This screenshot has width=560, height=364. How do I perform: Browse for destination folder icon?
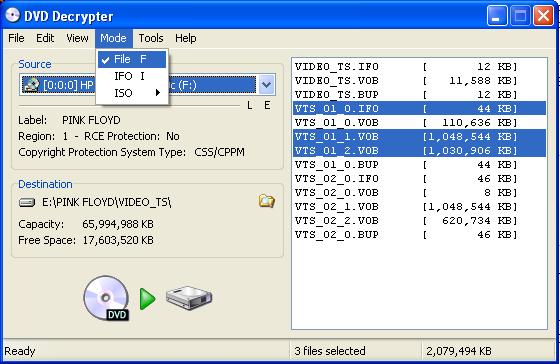click(x=266, y=201)
